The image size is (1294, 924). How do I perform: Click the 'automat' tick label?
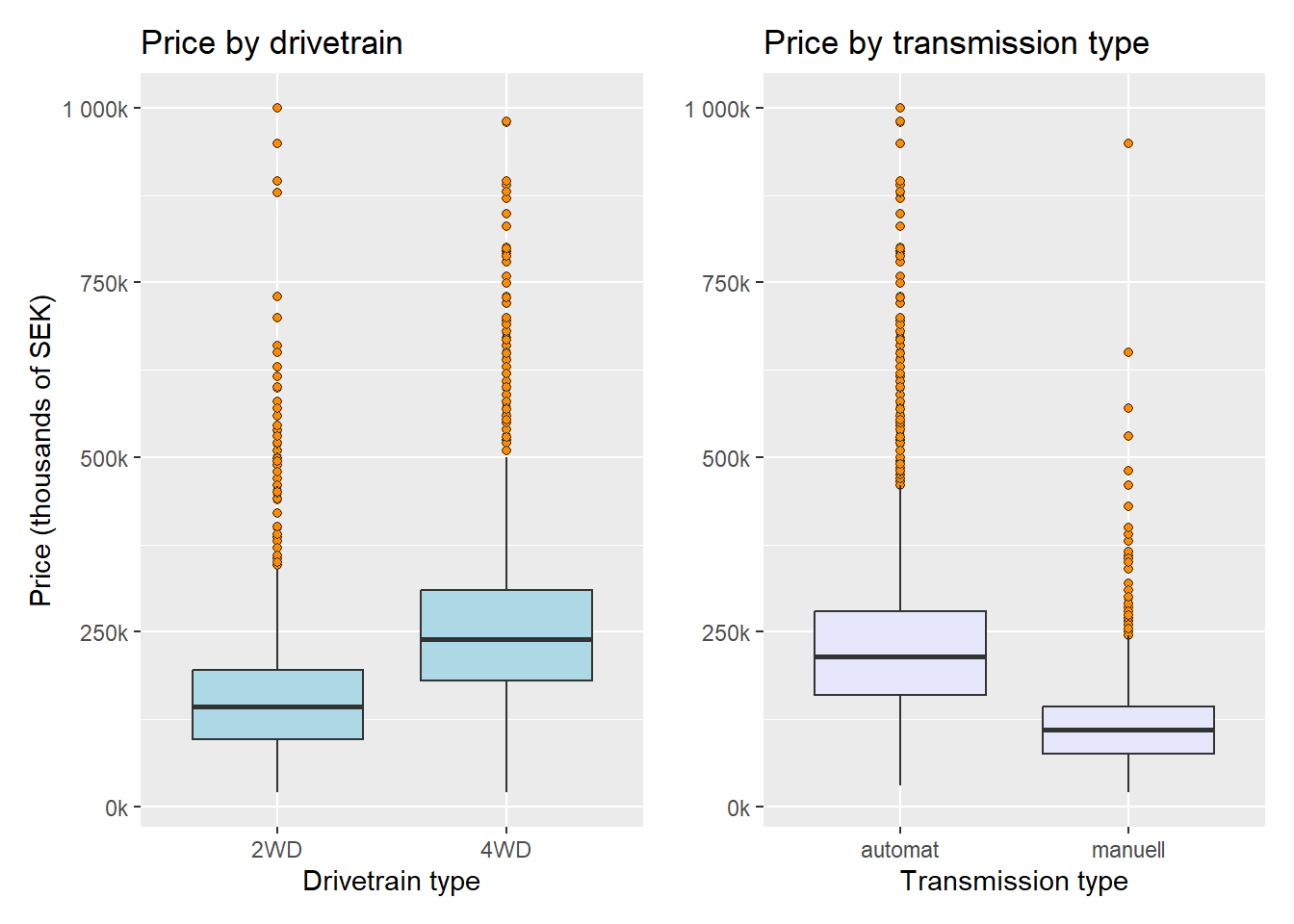pyautogui.click(x=899, y=850)
